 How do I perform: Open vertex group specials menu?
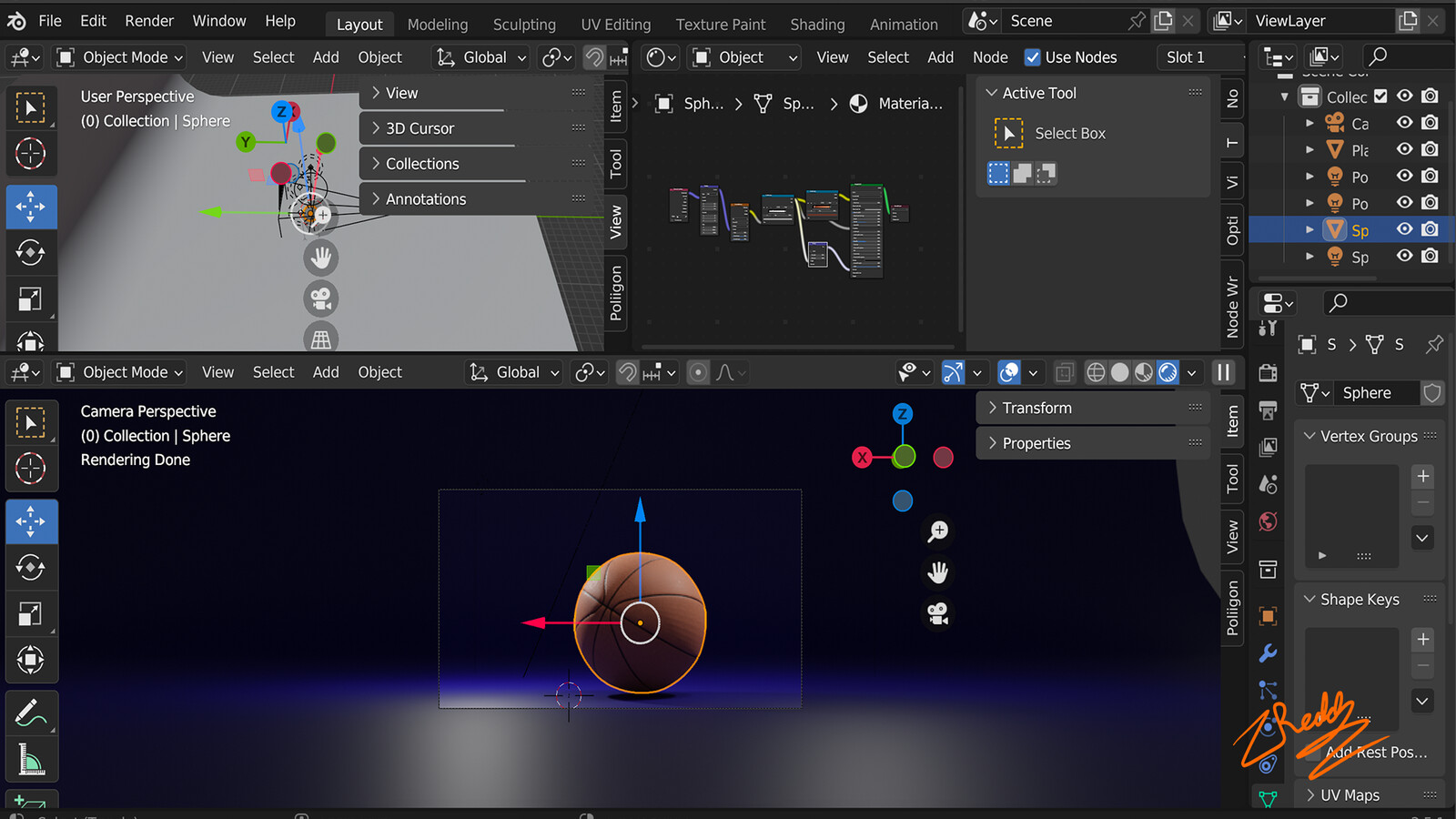(1423, 538)
